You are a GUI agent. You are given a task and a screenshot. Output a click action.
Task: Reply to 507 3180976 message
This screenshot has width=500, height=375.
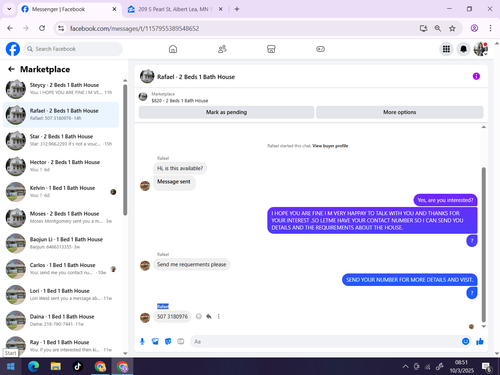(x=209, y=316)
